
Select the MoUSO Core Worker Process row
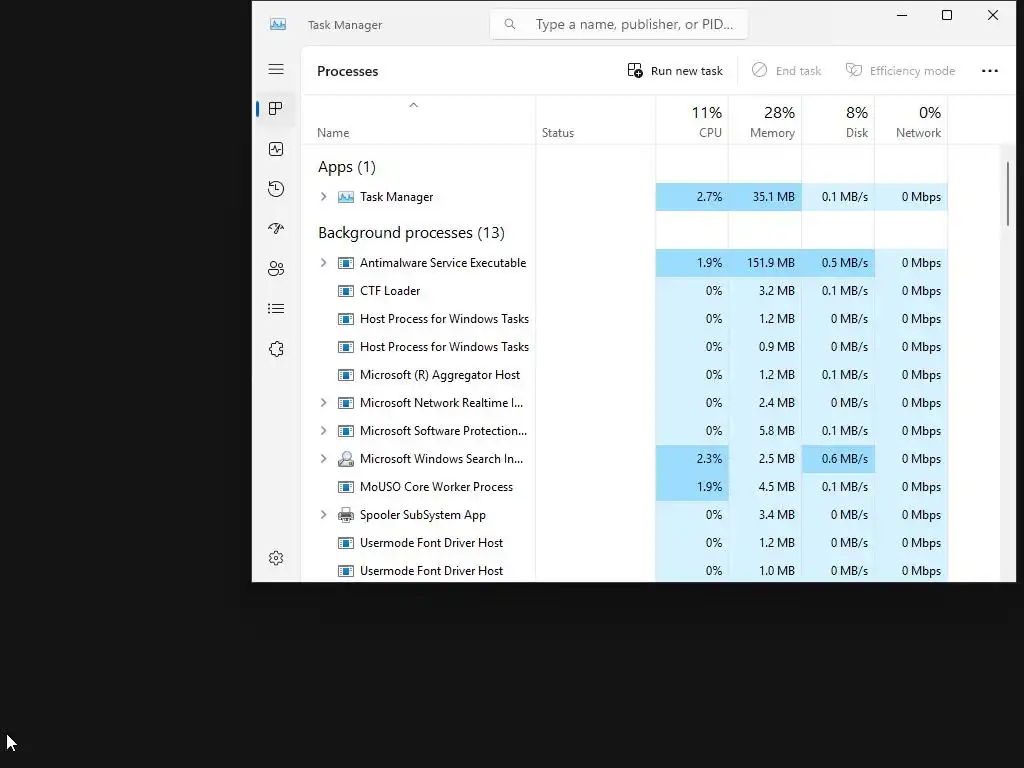625,487
